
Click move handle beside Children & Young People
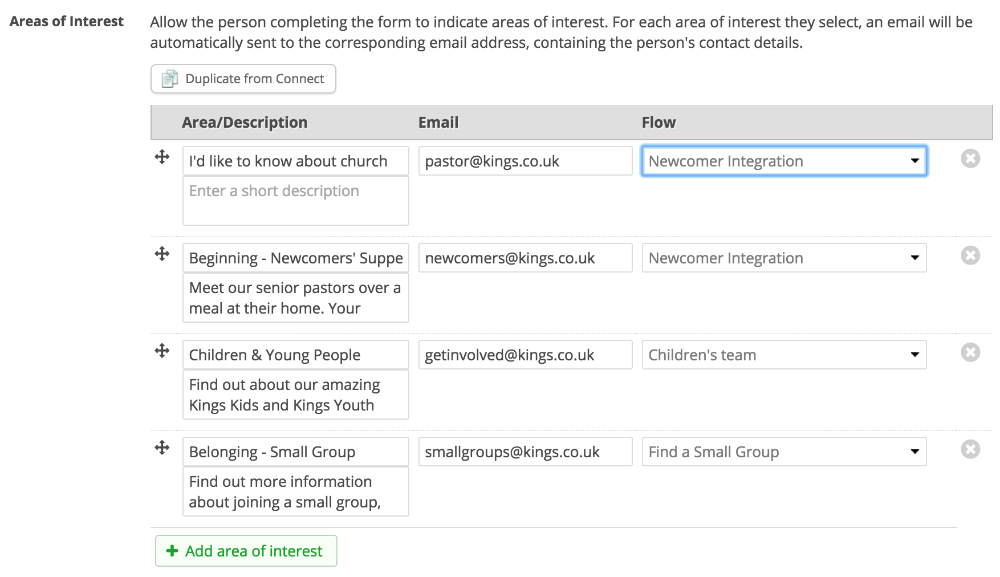[x=162, y=351]
